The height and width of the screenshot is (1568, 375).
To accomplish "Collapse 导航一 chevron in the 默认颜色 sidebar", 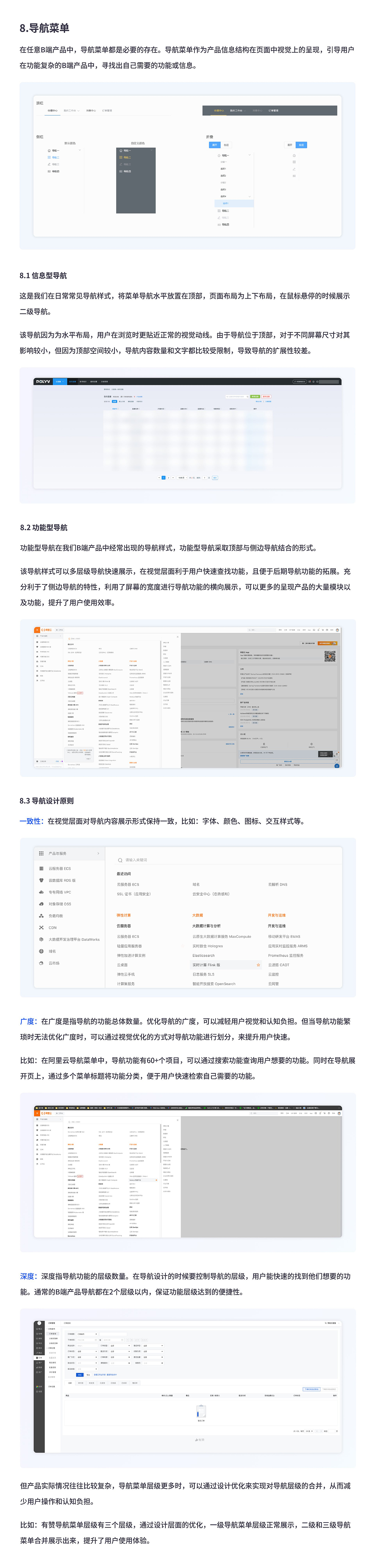I will pyautogui.click(x=80, y=150).
